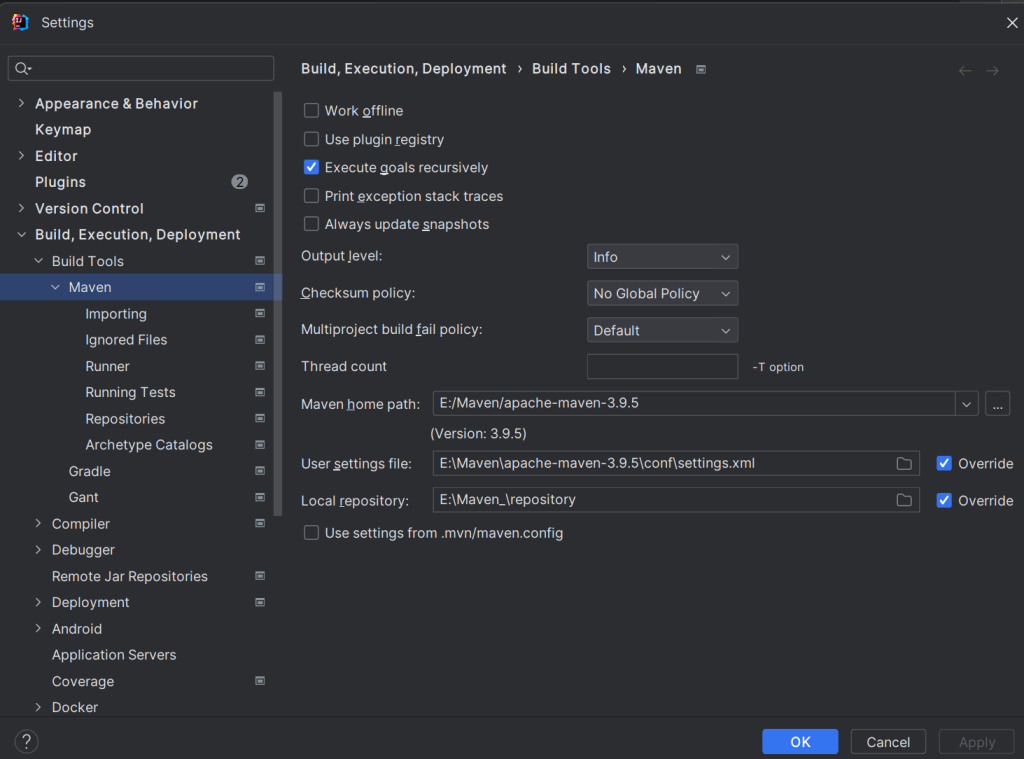This screenshot has height=759, width=1024.
Task: Click the project settings icon beside Coverage
Action: click(x=260, y=681)
